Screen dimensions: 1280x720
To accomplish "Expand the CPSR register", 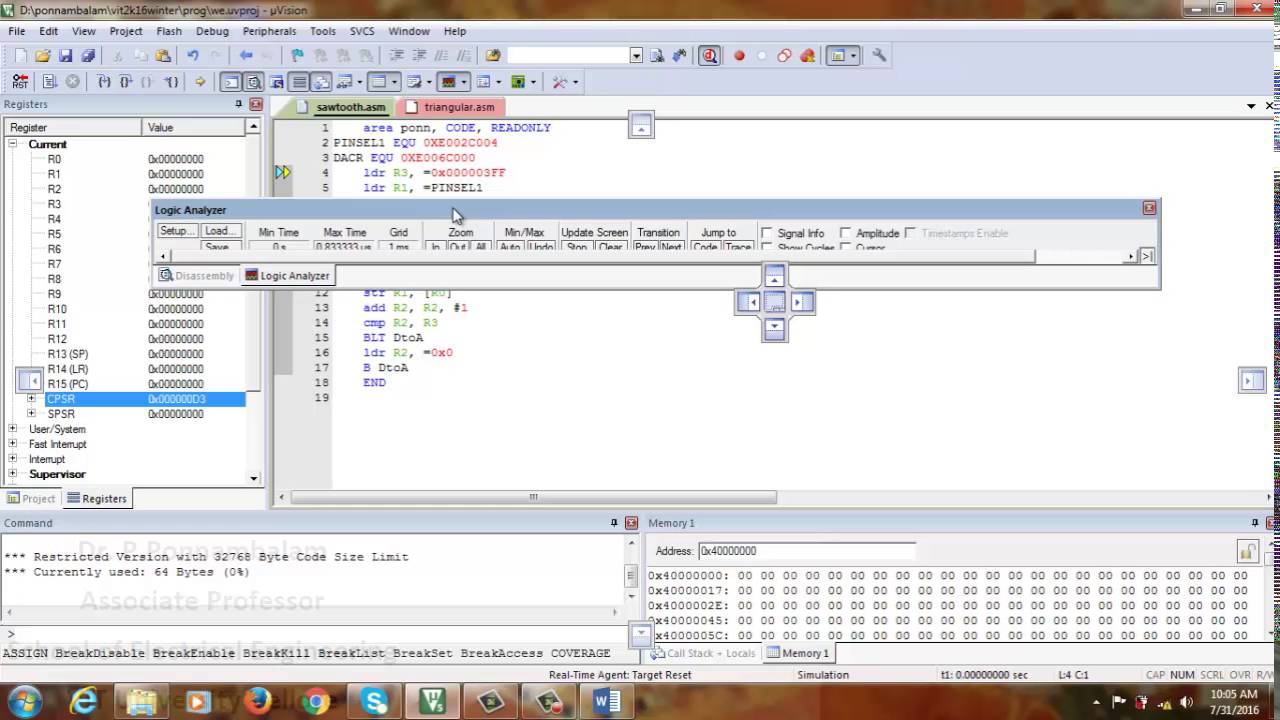I will point(31,399).
